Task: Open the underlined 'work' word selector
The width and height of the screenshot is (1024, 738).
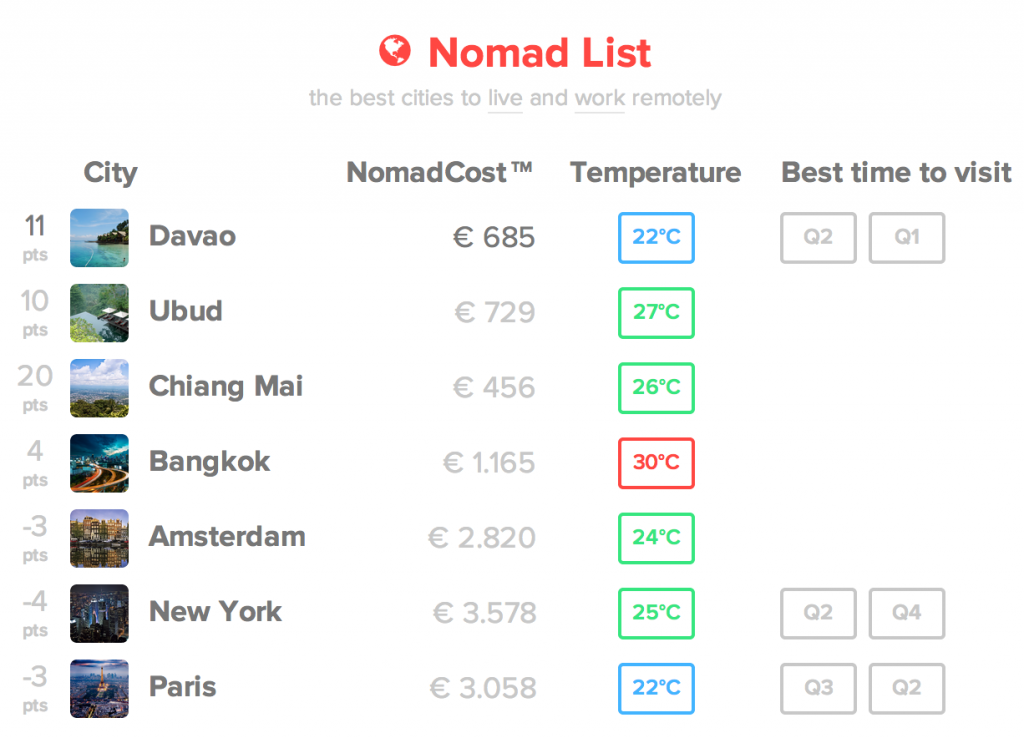Action: pos(600,99)
